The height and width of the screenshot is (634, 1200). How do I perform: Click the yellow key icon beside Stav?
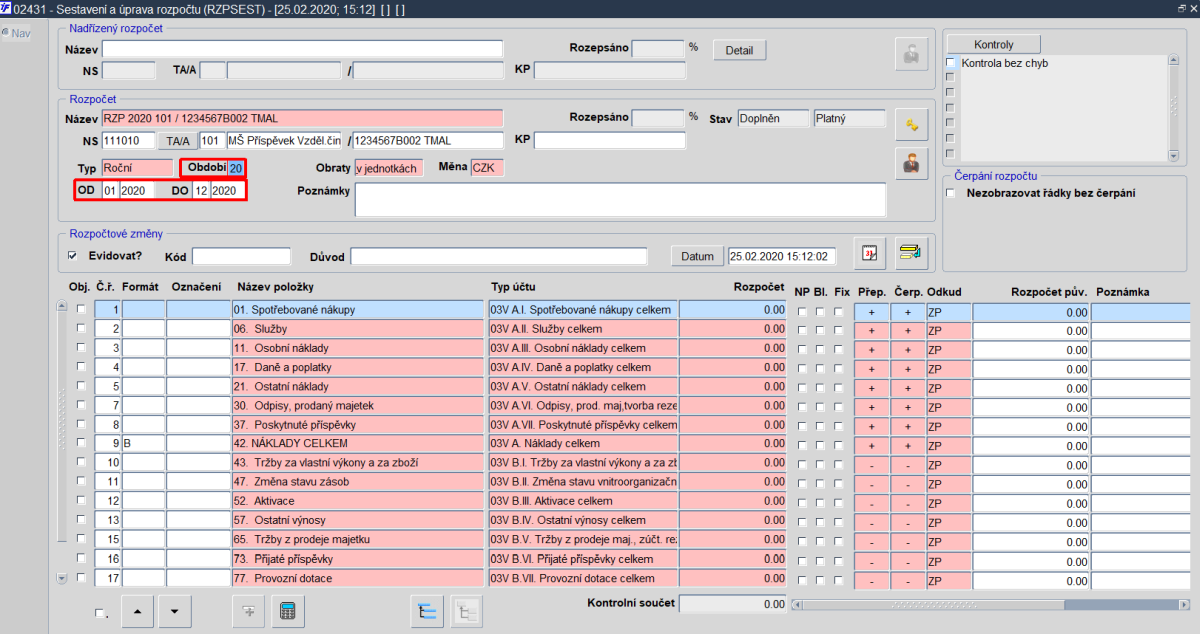tap(911, 124)
